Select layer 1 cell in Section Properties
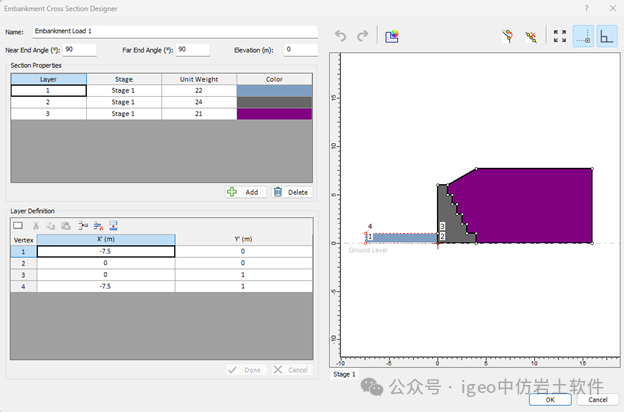Image resolution: width=624 pixels, height=412 pixels. pyautogui.click(x=49, y=91)
